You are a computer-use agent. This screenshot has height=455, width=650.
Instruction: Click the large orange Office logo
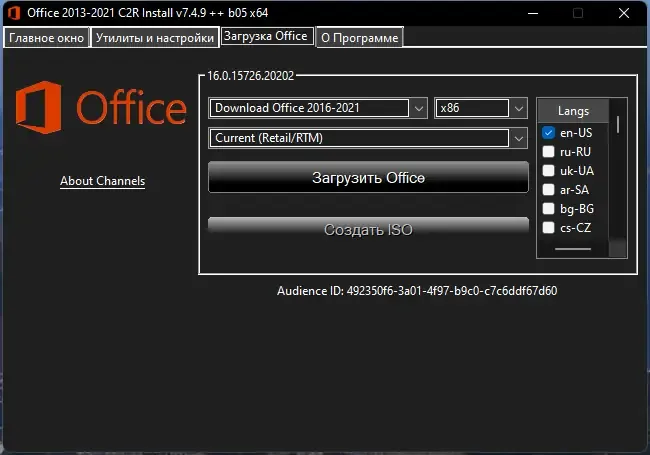click(x=101, y=107)
